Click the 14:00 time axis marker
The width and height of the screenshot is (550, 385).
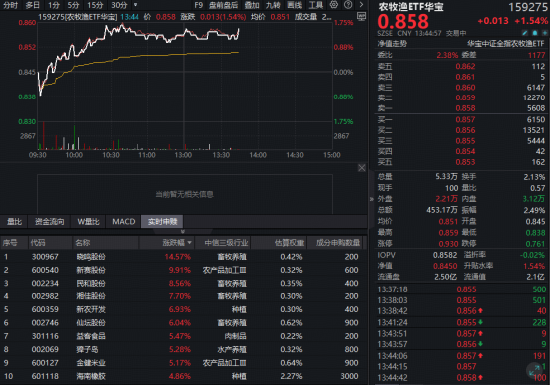point(258,155)
